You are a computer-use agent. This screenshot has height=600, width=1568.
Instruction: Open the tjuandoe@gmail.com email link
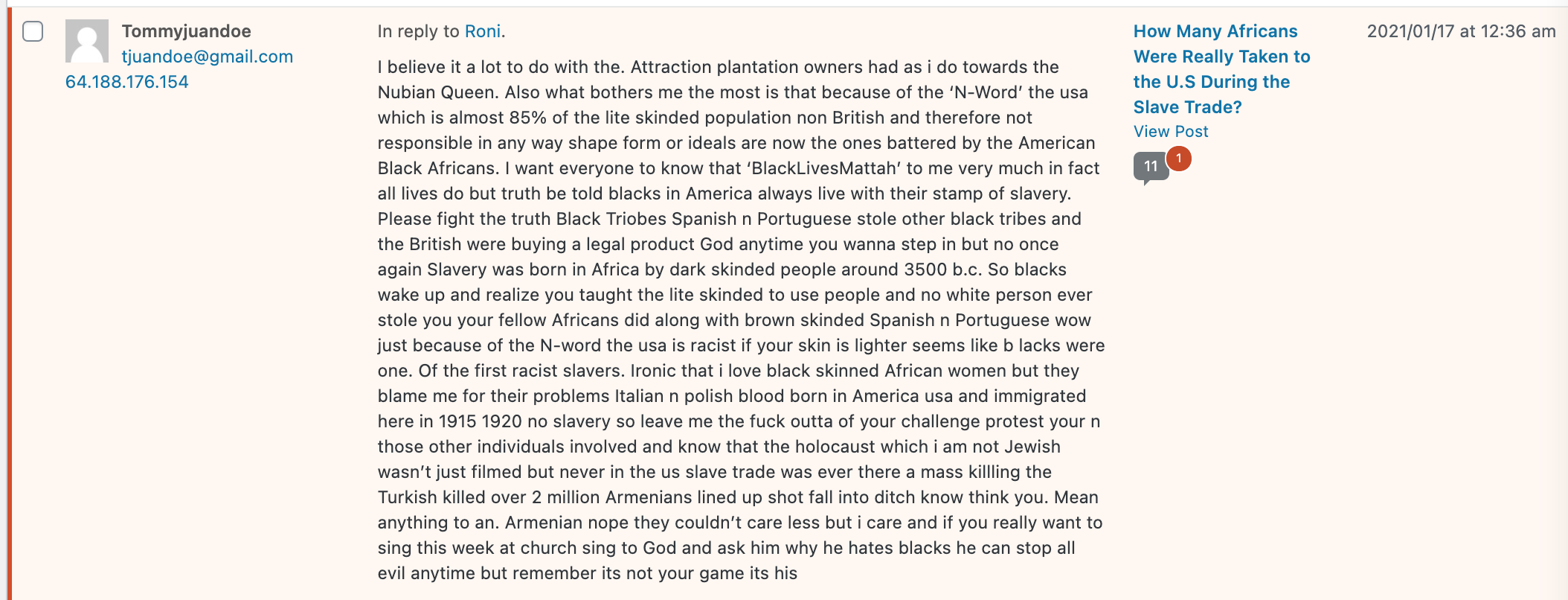point(208,57)
